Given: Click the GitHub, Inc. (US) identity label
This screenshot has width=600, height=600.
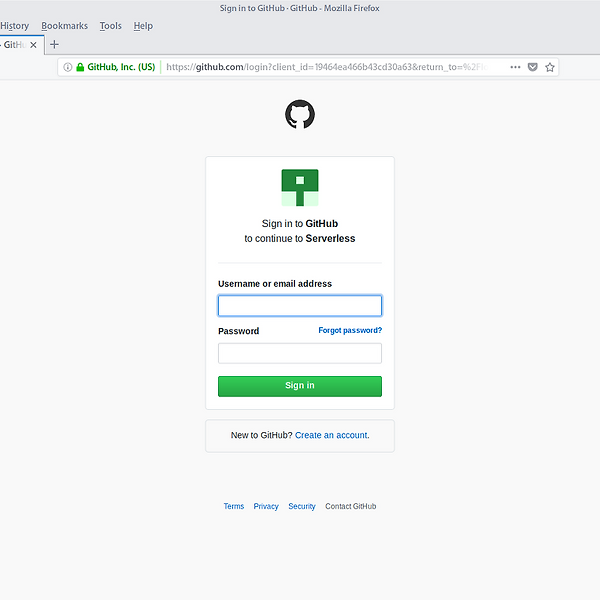Looking at the screenshot, I should (x=121, y=67).
